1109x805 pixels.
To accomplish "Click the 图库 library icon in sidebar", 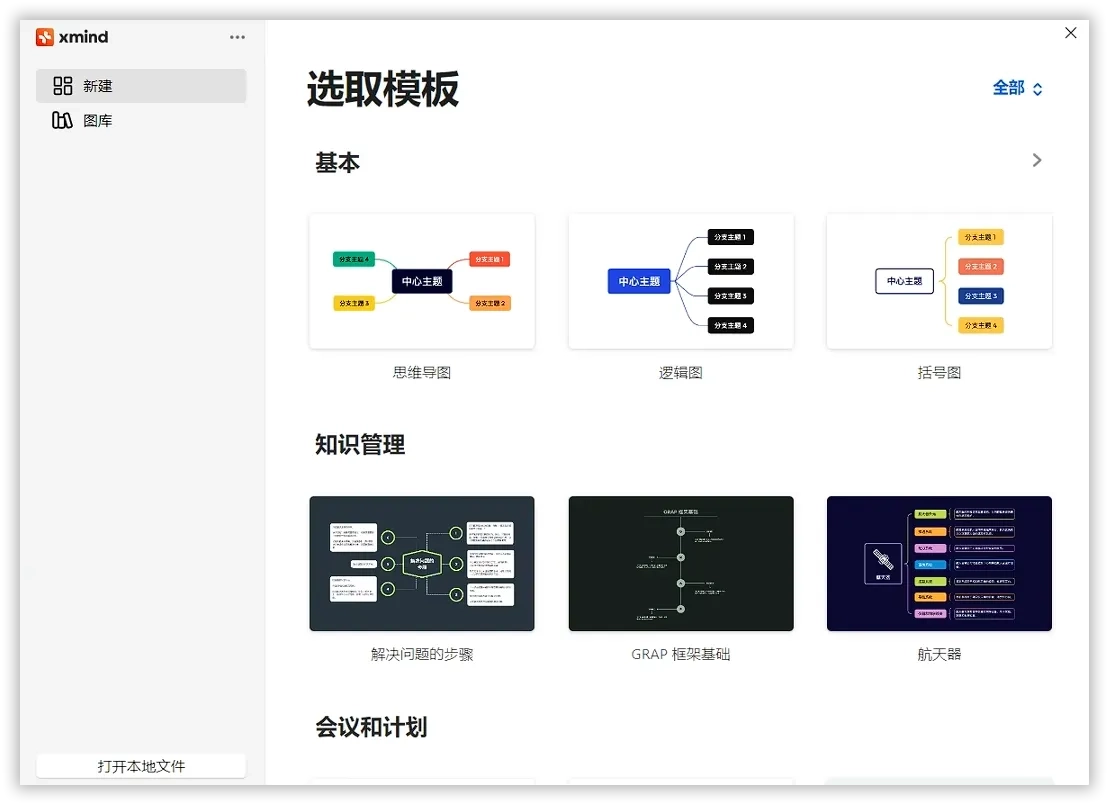I will (x=63, y=121).
